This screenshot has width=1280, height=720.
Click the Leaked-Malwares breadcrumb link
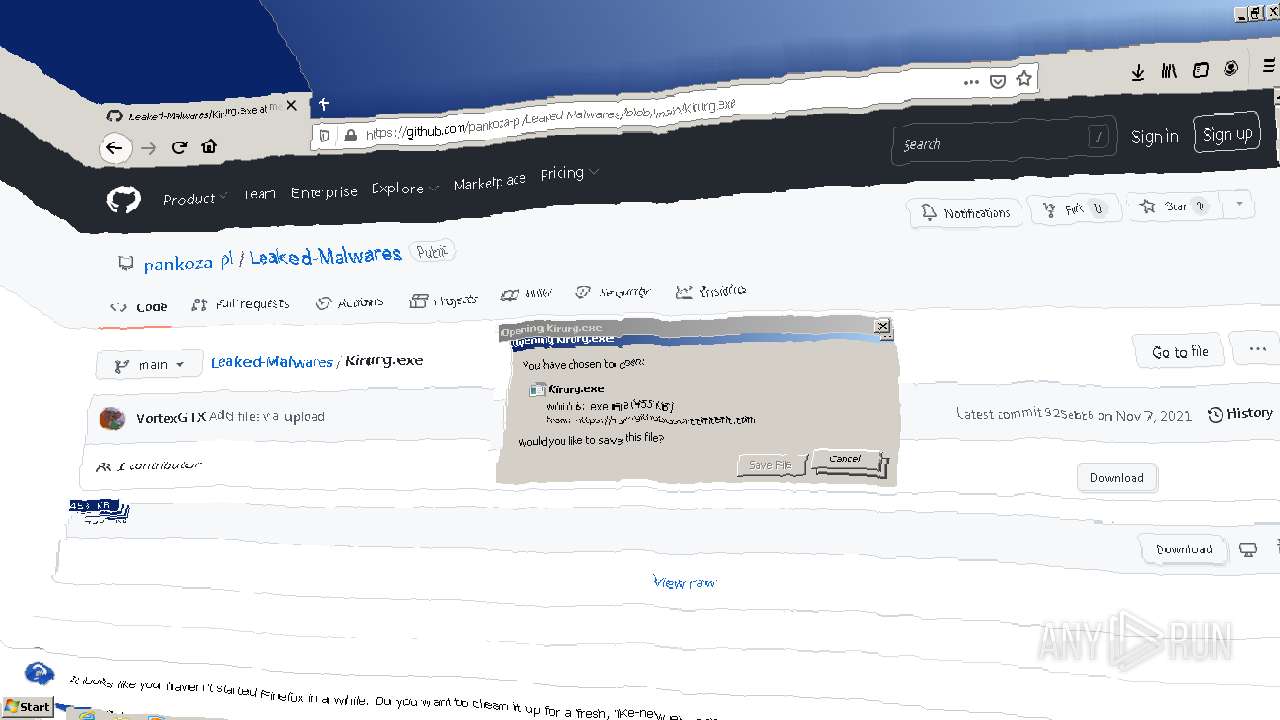tap(271, 362)
